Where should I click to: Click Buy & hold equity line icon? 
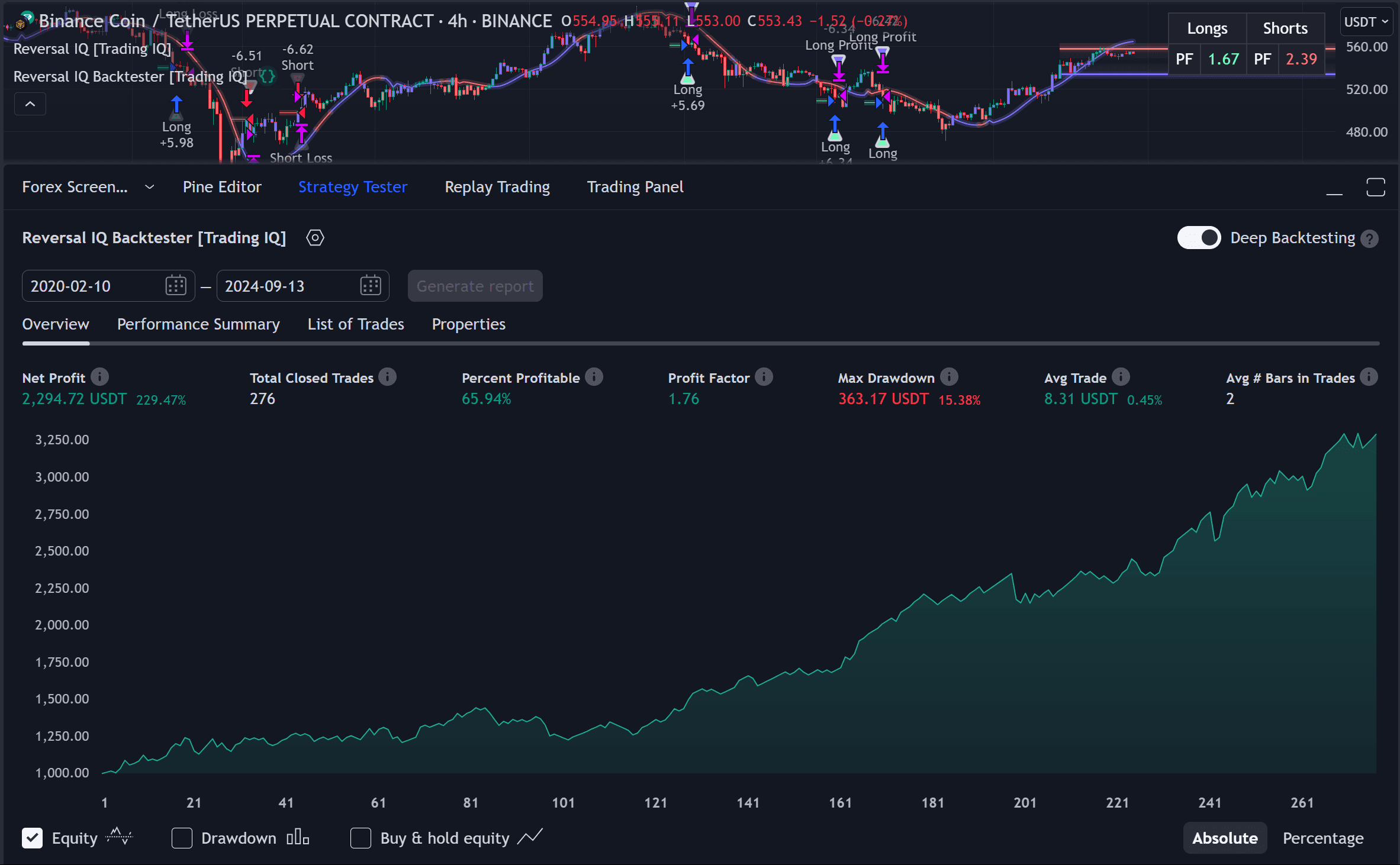530,837
